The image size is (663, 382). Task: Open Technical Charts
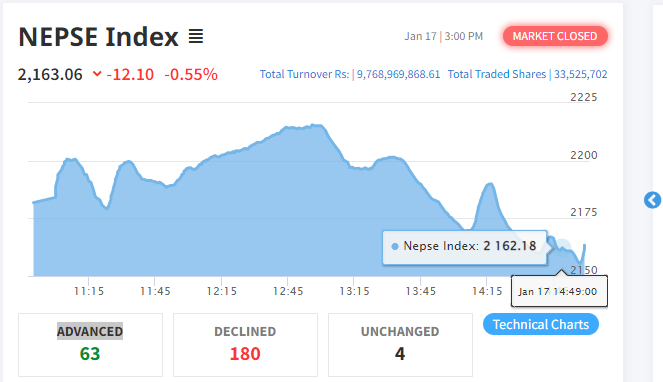tap(541, 324)
